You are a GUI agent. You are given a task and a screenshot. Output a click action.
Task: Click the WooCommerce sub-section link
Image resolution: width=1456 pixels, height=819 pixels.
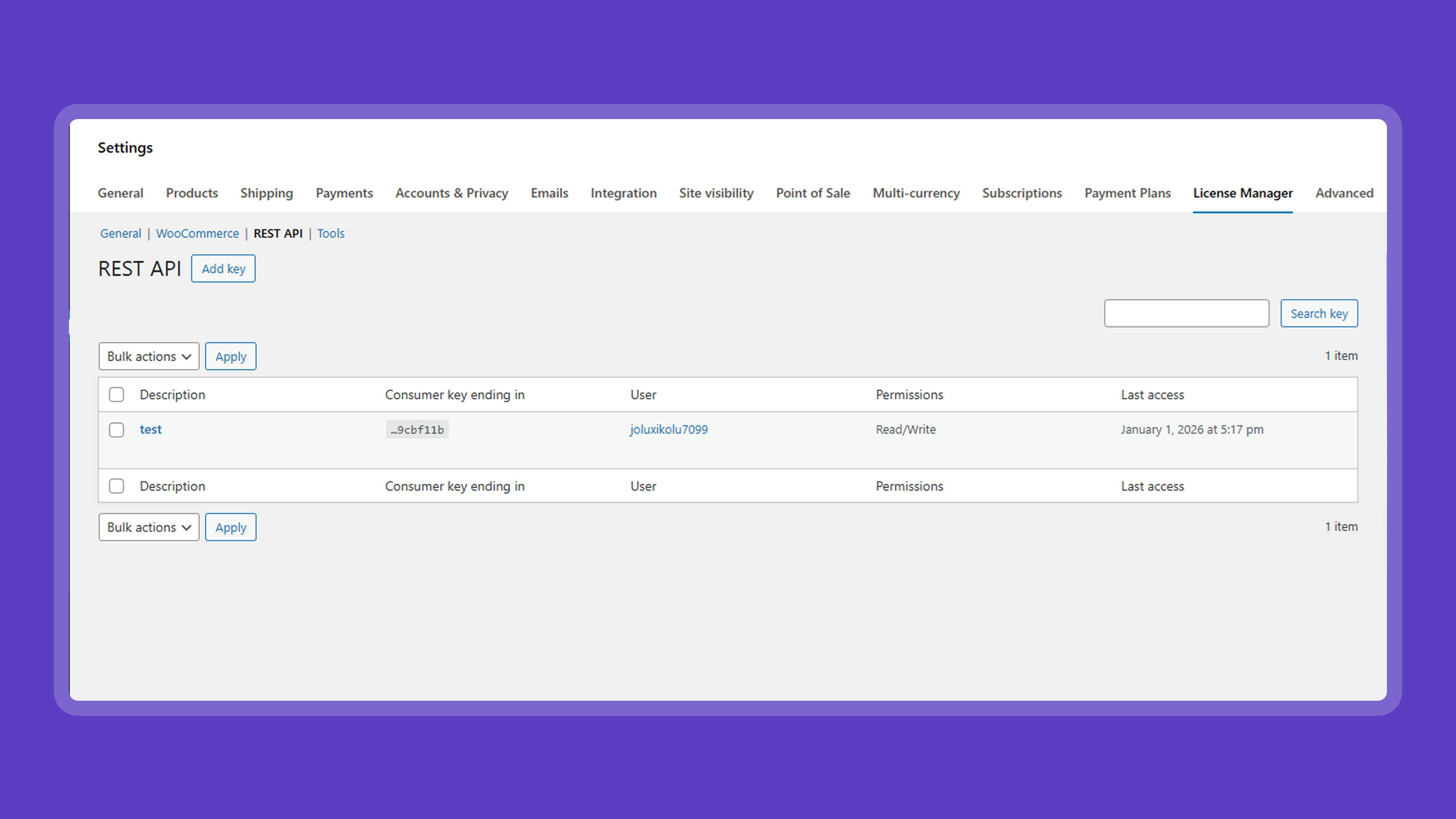coord(197,234)
